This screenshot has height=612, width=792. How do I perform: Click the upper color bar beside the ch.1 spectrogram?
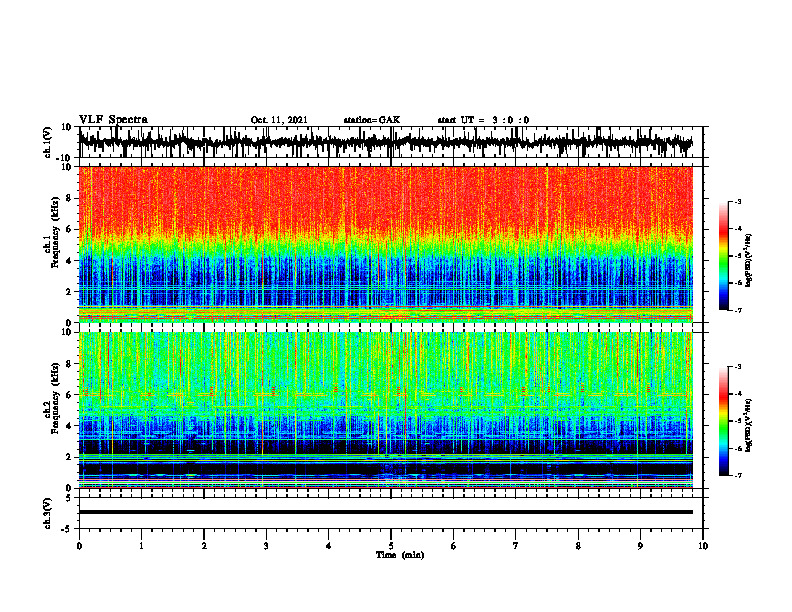[723, 256]
